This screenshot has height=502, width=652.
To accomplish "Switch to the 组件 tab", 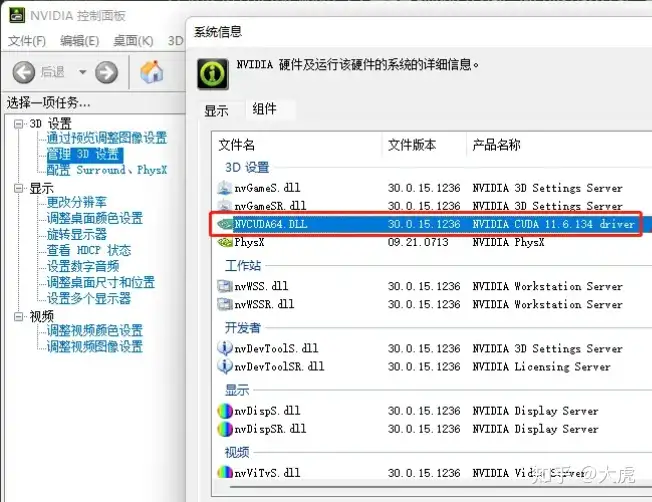I will [x=264, y=109].
